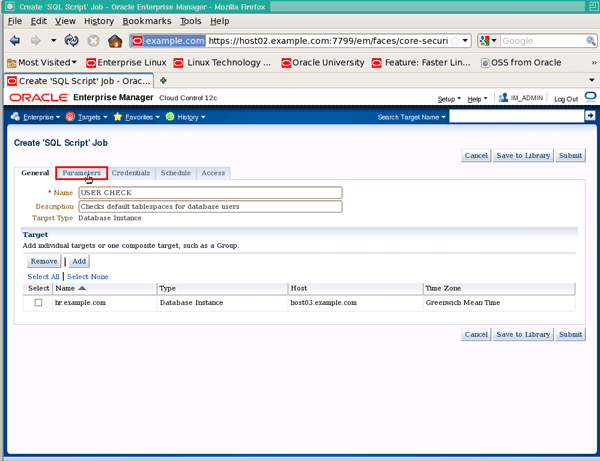Open the Bookmarks menu
This screenshot has width=600, height=461.
point(147,21)
